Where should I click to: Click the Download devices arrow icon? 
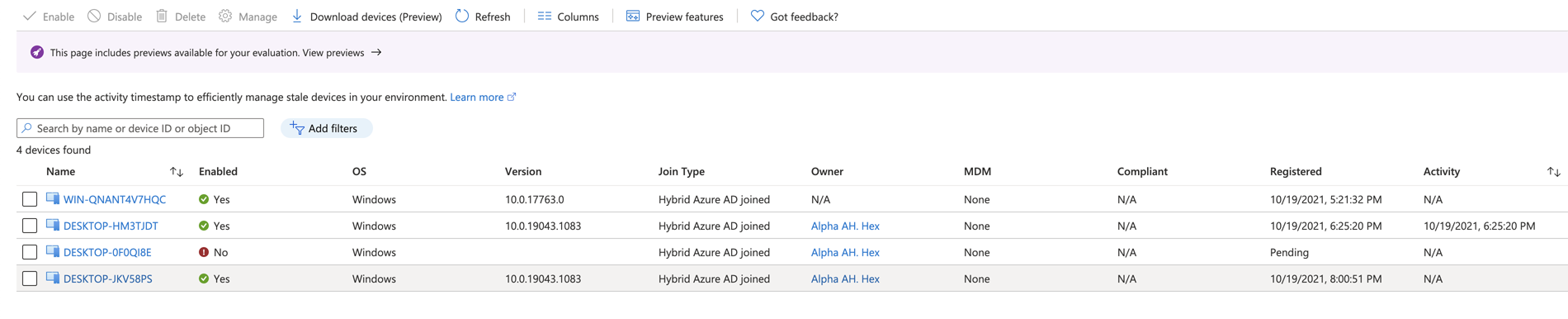point(297,16)
